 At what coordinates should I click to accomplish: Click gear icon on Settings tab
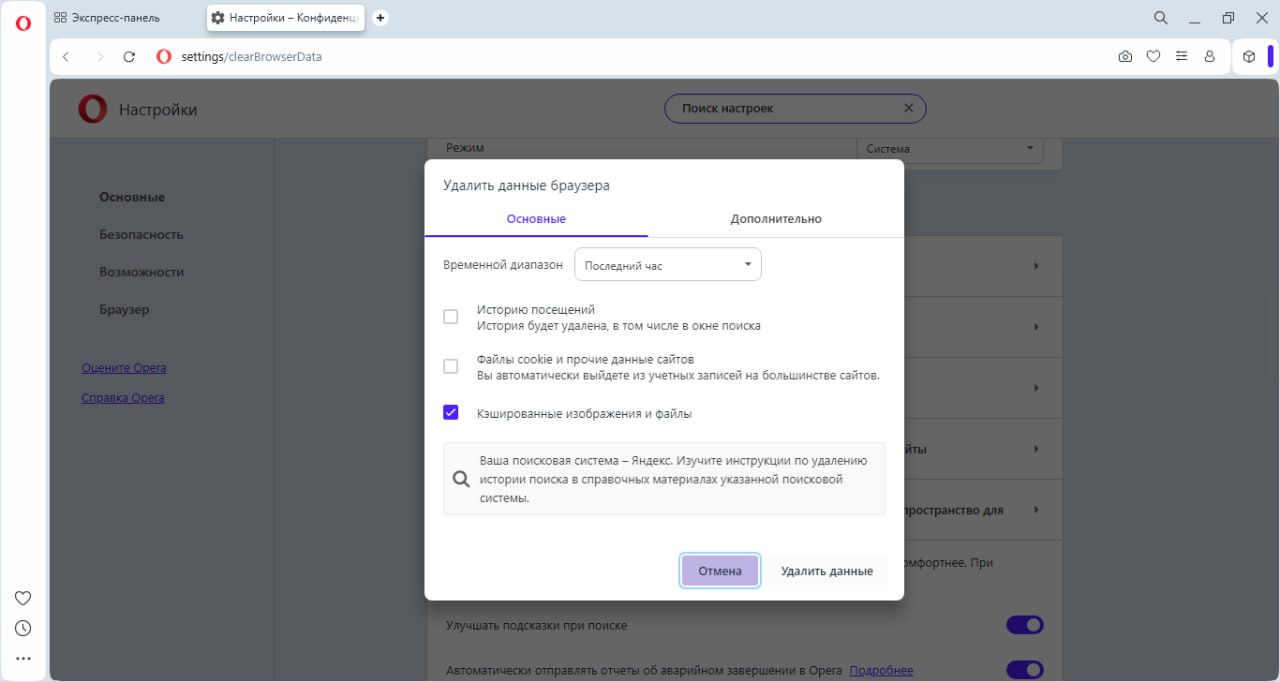click(218, 18)
